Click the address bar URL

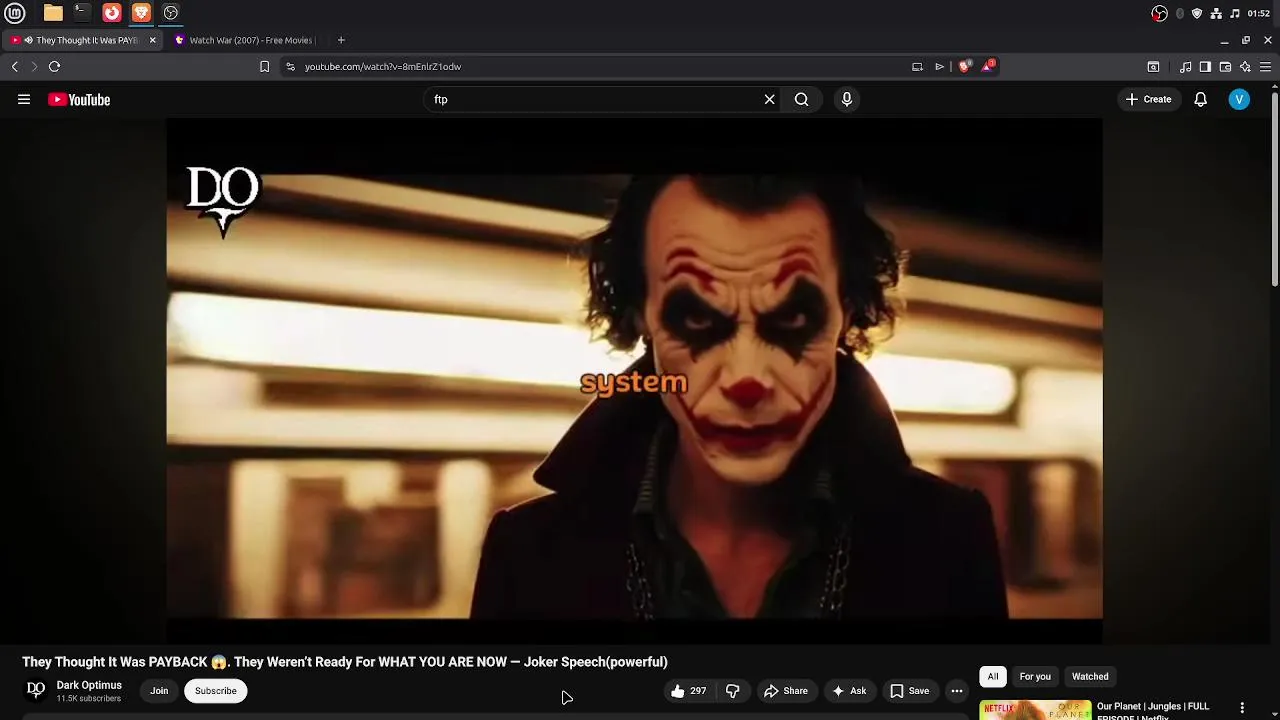pyautogui.click(x=382, y=66)
